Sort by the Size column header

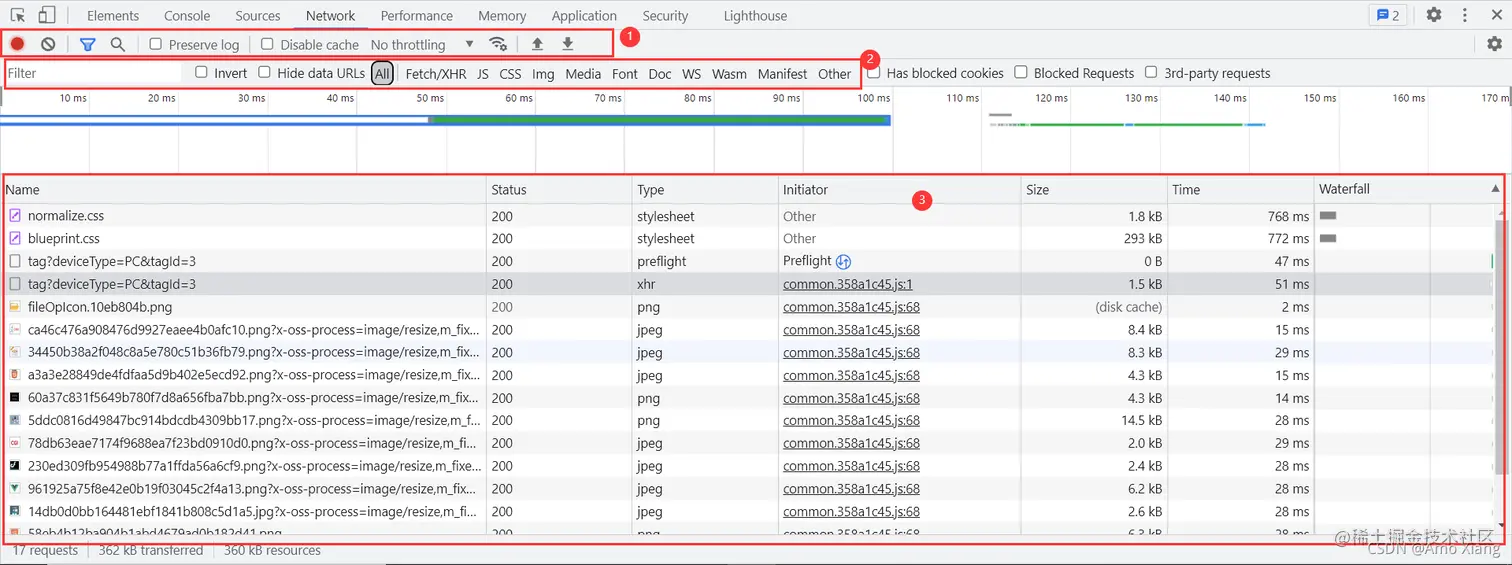coord(1095,189)
